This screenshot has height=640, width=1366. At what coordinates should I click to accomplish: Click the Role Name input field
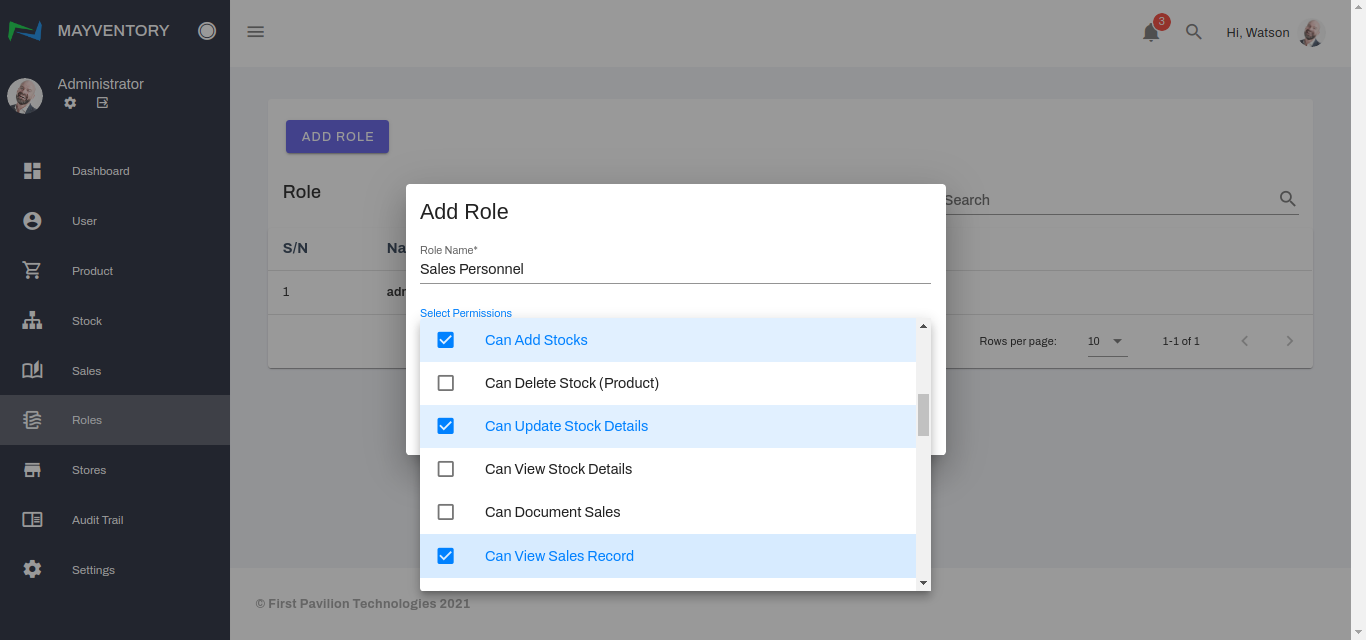click(675, 269)
